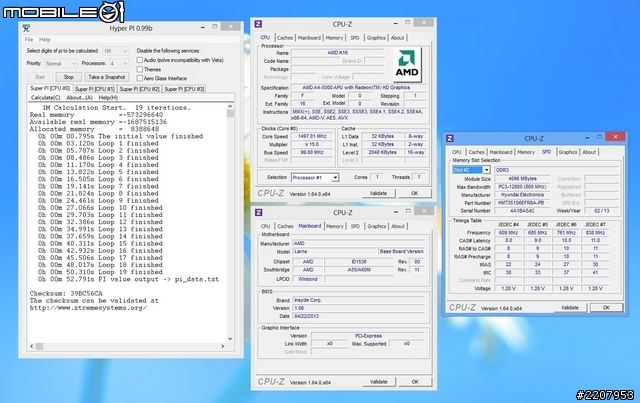
Task: Open Memory tab in top CPU-Z window
Action: [x=334, y=38]
